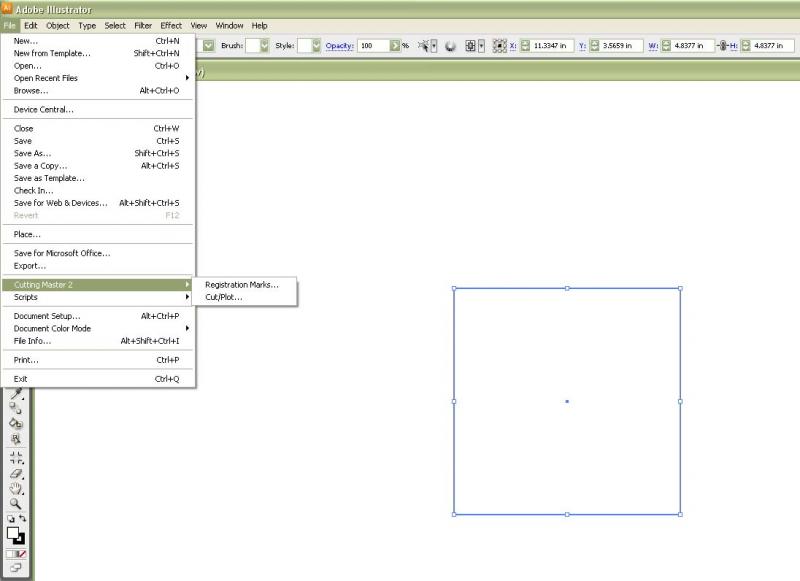Select the Hand tool
The width and height of the screenshot is (800, 581).
click(x=16, y=489)
